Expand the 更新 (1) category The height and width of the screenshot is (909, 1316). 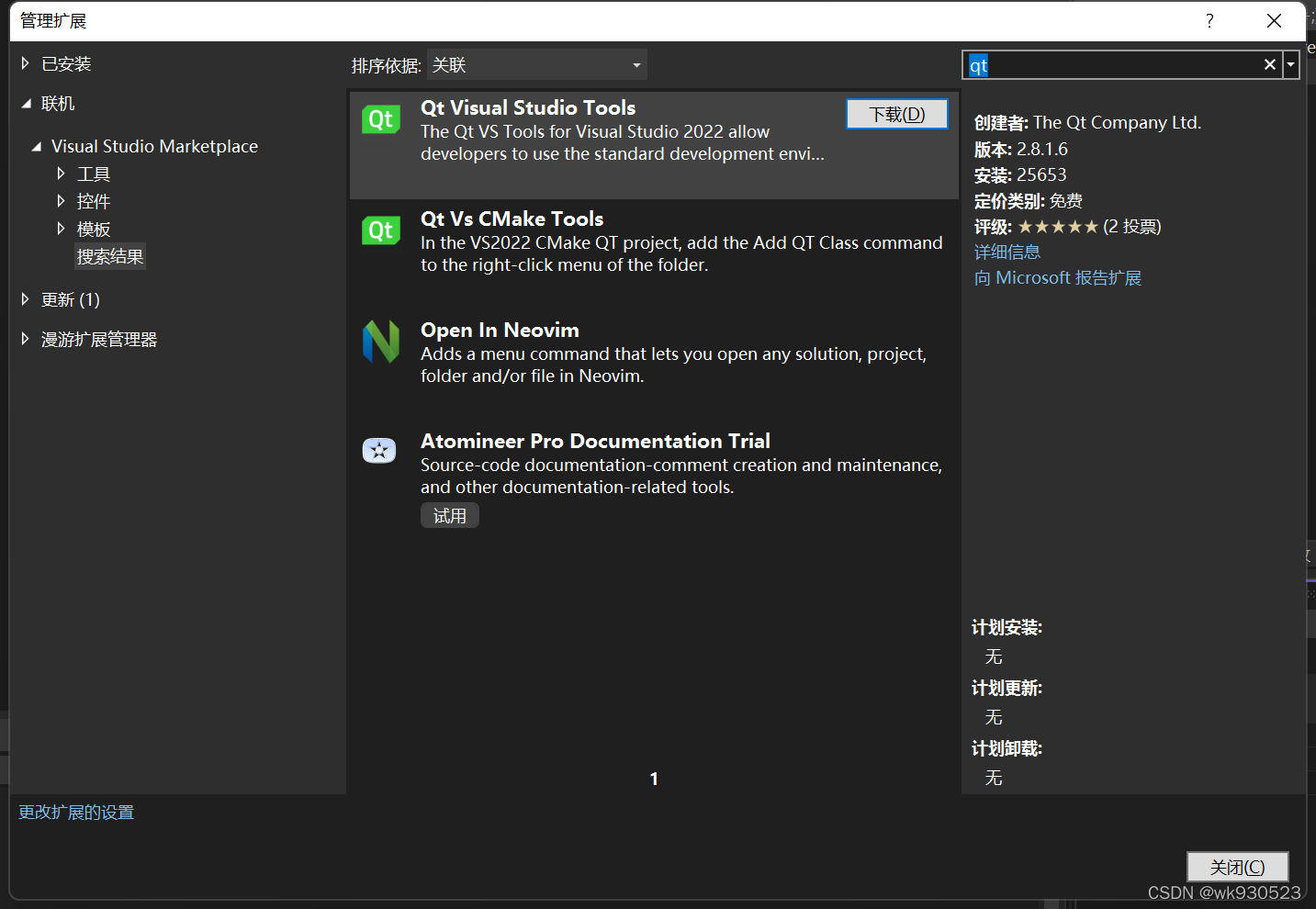click(x=26, y=299)
